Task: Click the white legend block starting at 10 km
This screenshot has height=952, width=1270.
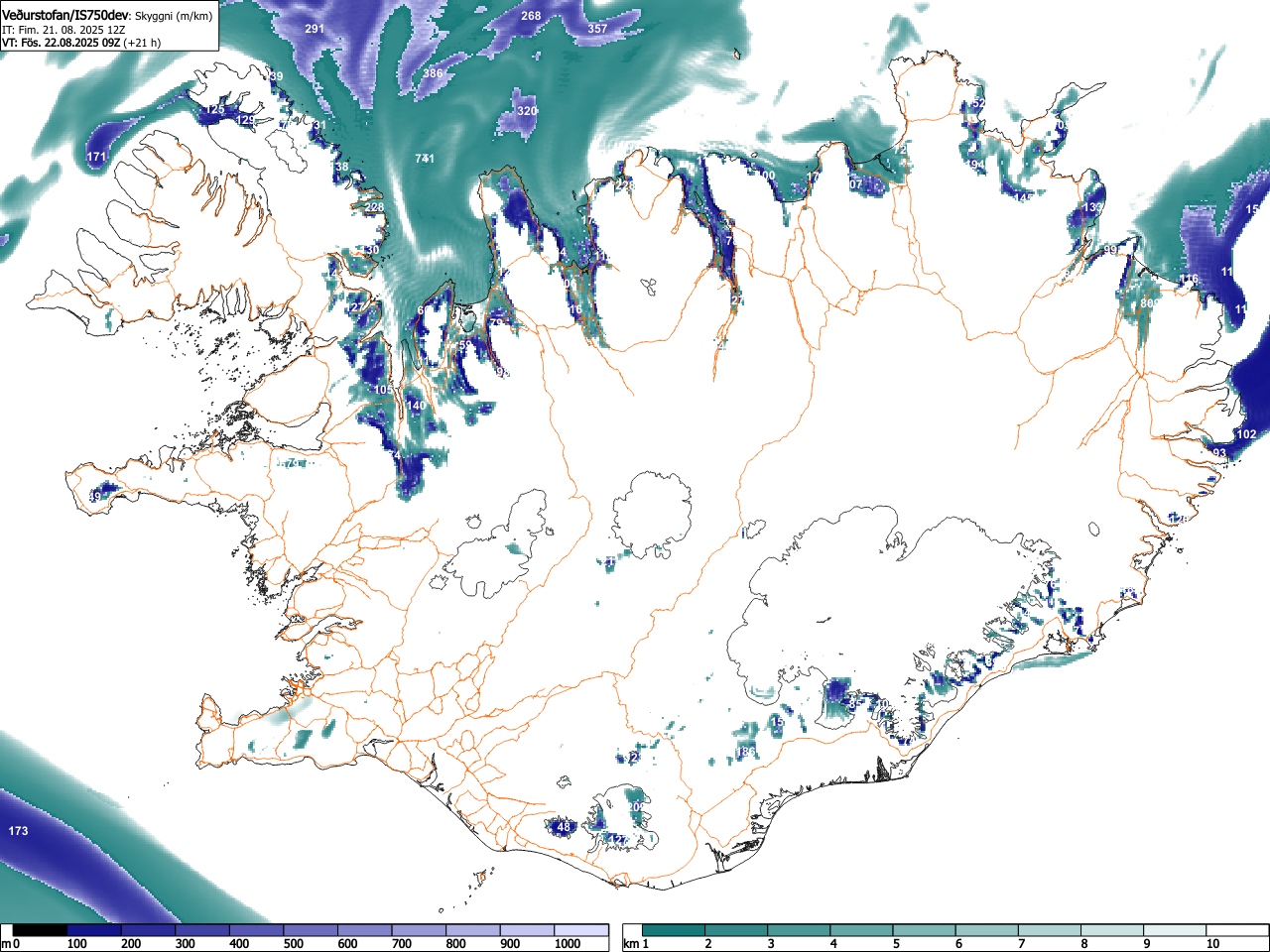Action: coord(1236,930)
